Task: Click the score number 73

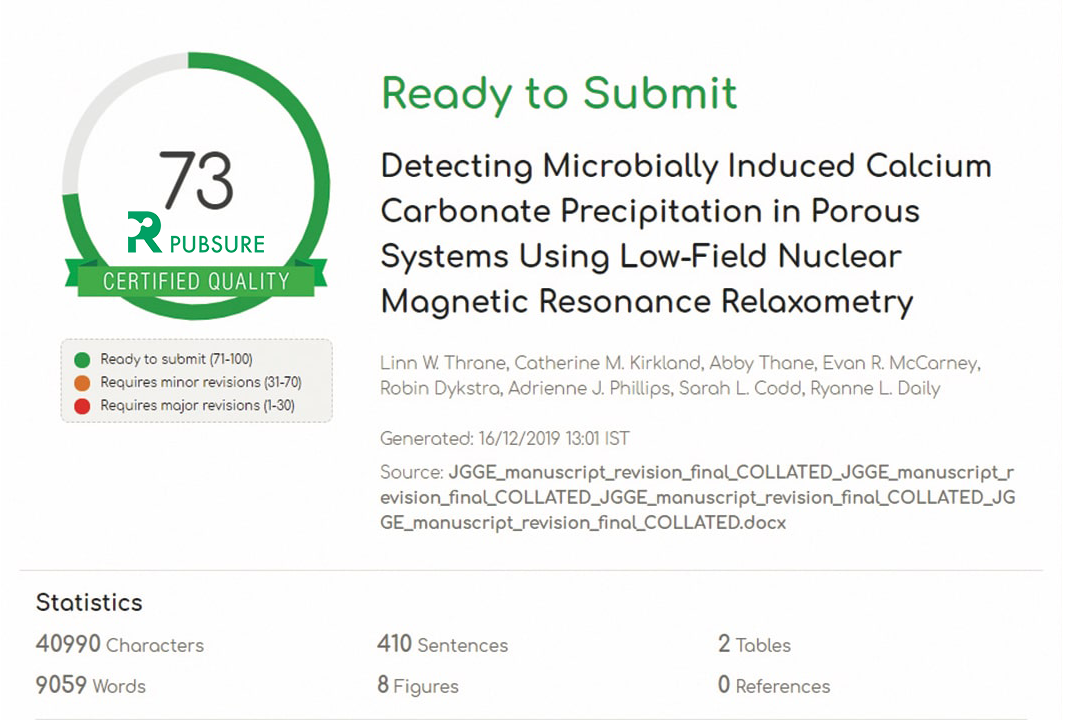Action: pos(196,180)
